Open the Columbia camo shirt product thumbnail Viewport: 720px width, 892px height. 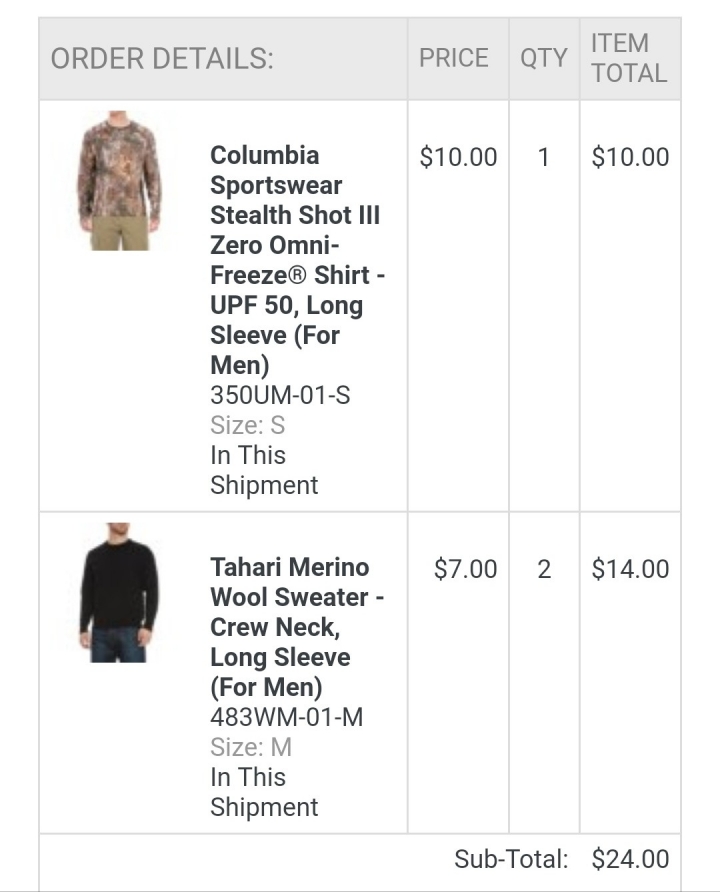119,181
